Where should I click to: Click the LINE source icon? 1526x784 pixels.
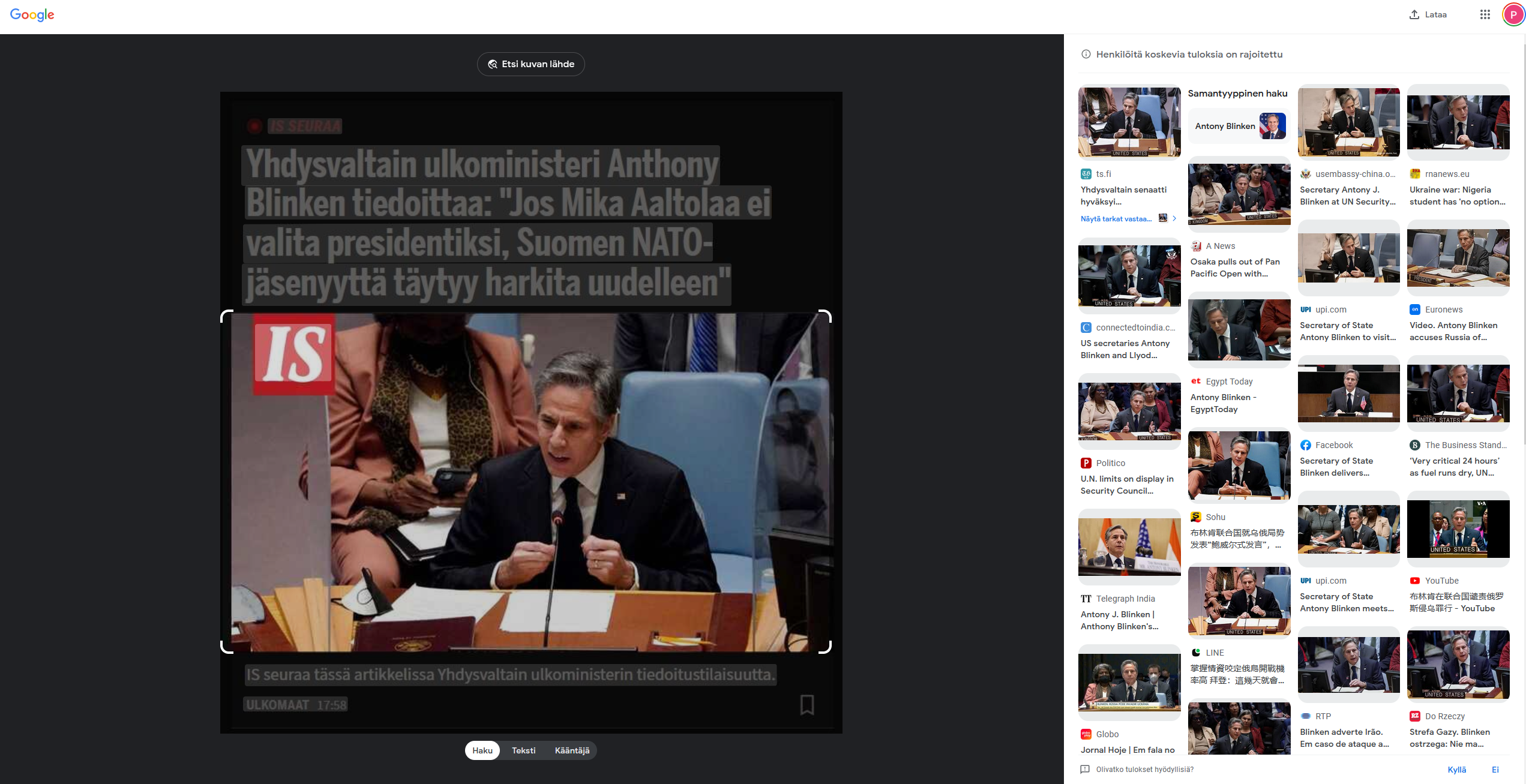pos(1196,653)
